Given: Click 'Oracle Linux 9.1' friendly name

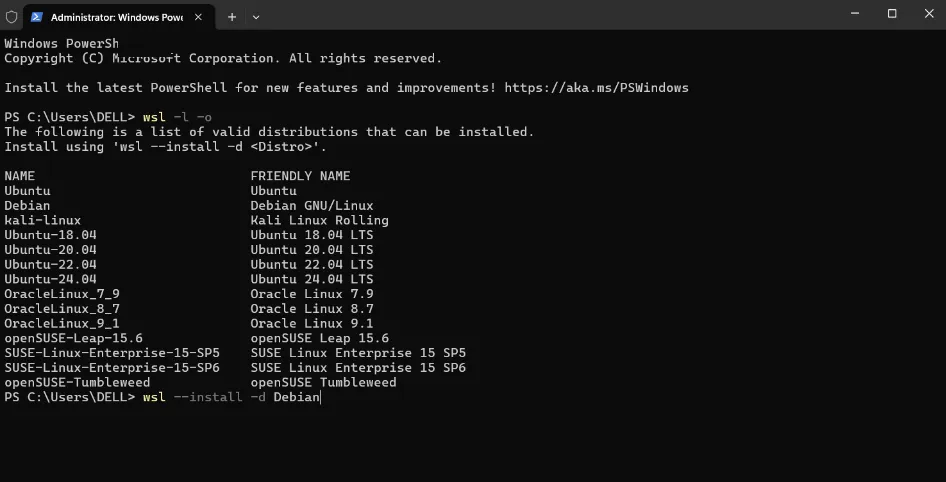Looking at the screenshot, I should click(x=312, y=323).
